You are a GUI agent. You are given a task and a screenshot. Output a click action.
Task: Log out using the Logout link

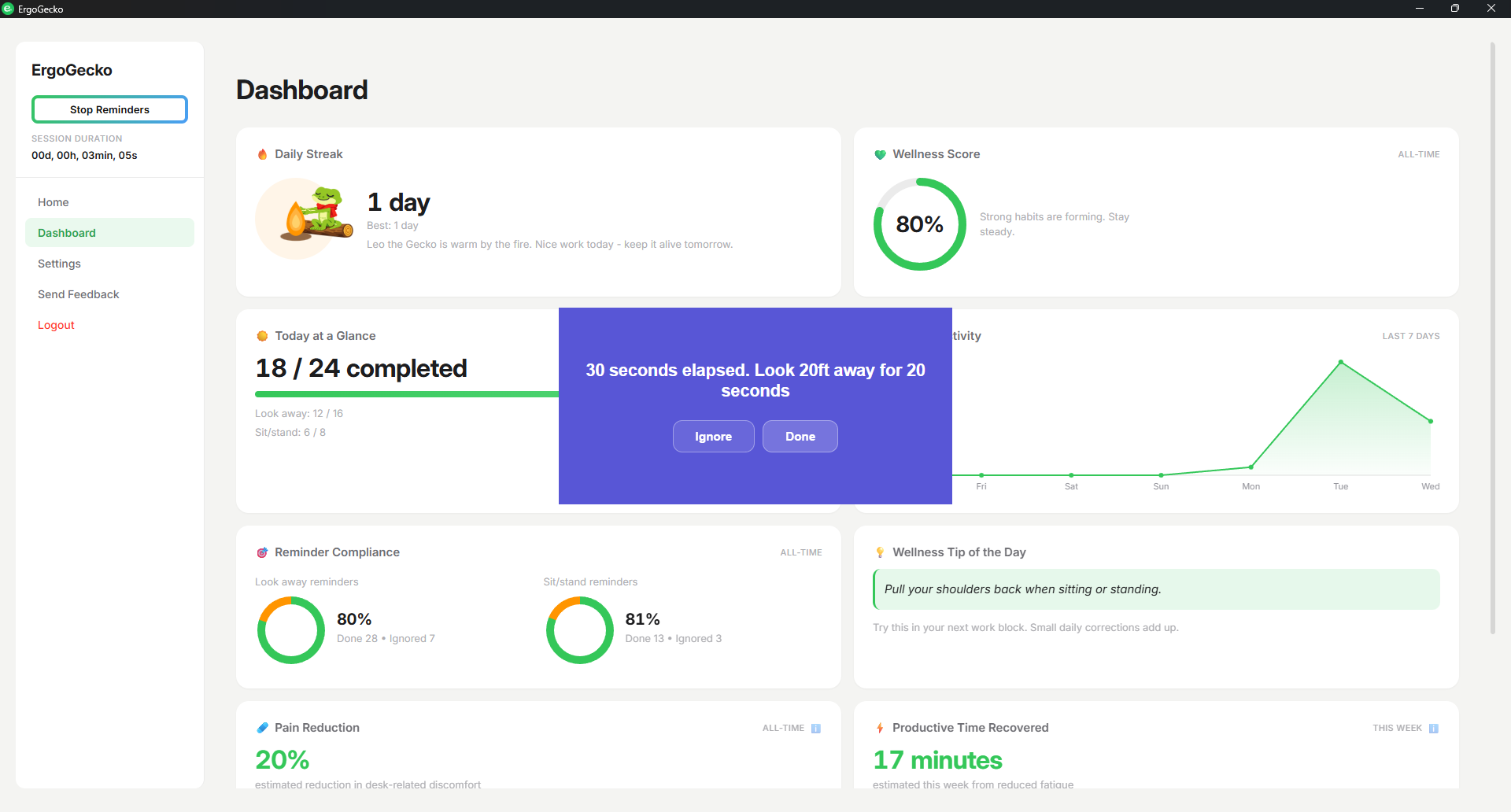coord(56,325)
